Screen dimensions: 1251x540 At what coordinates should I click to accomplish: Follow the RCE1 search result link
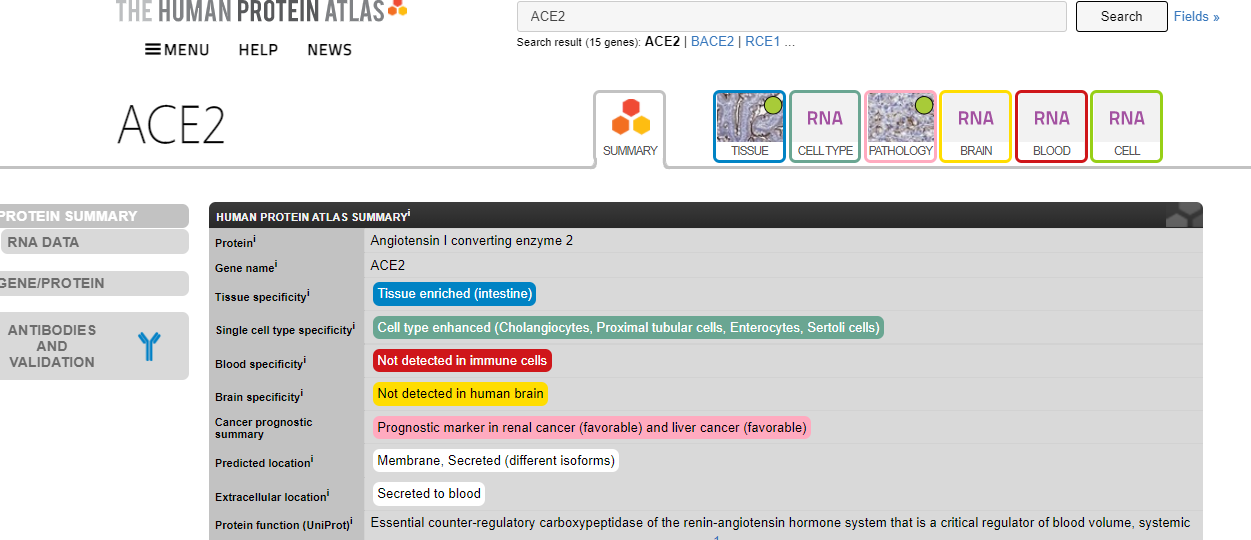(763, 42)
